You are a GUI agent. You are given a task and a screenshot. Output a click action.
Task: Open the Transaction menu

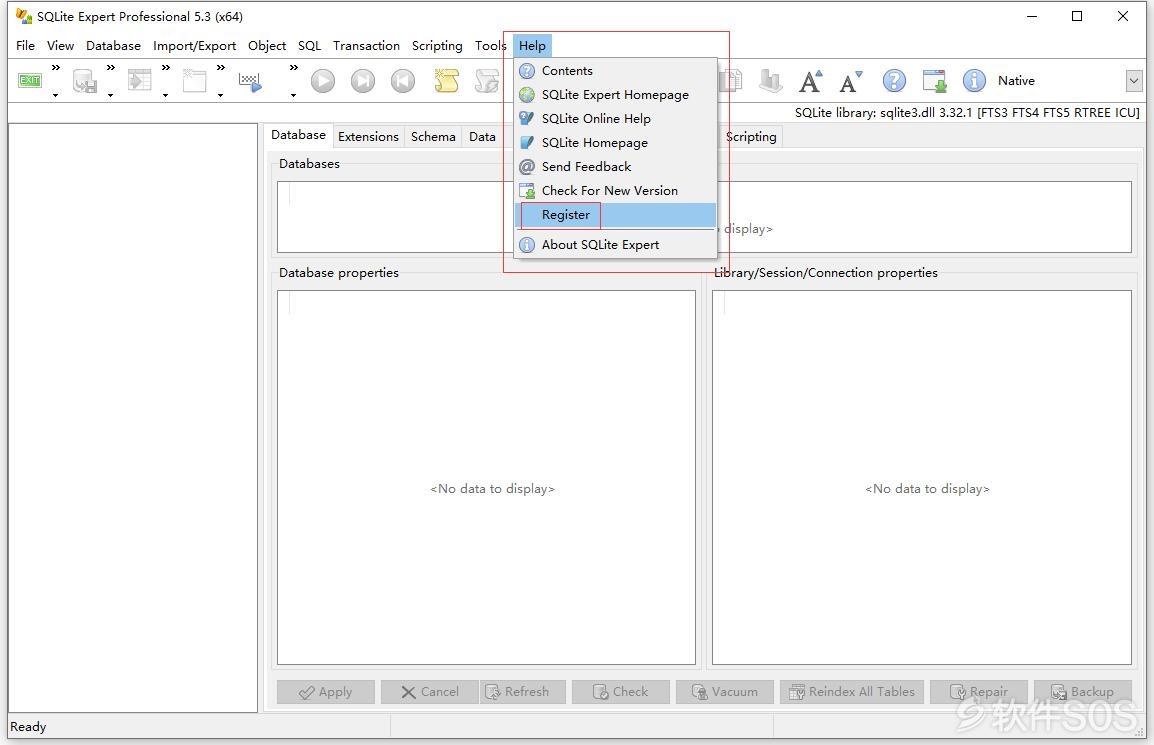(x=367, y=46)
